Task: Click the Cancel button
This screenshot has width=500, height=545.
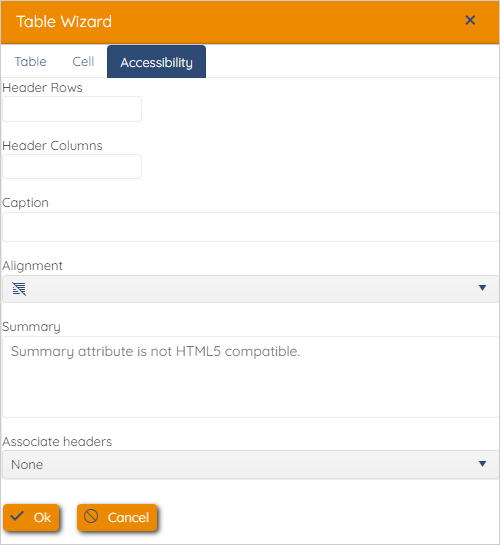Action: point(117,518)
